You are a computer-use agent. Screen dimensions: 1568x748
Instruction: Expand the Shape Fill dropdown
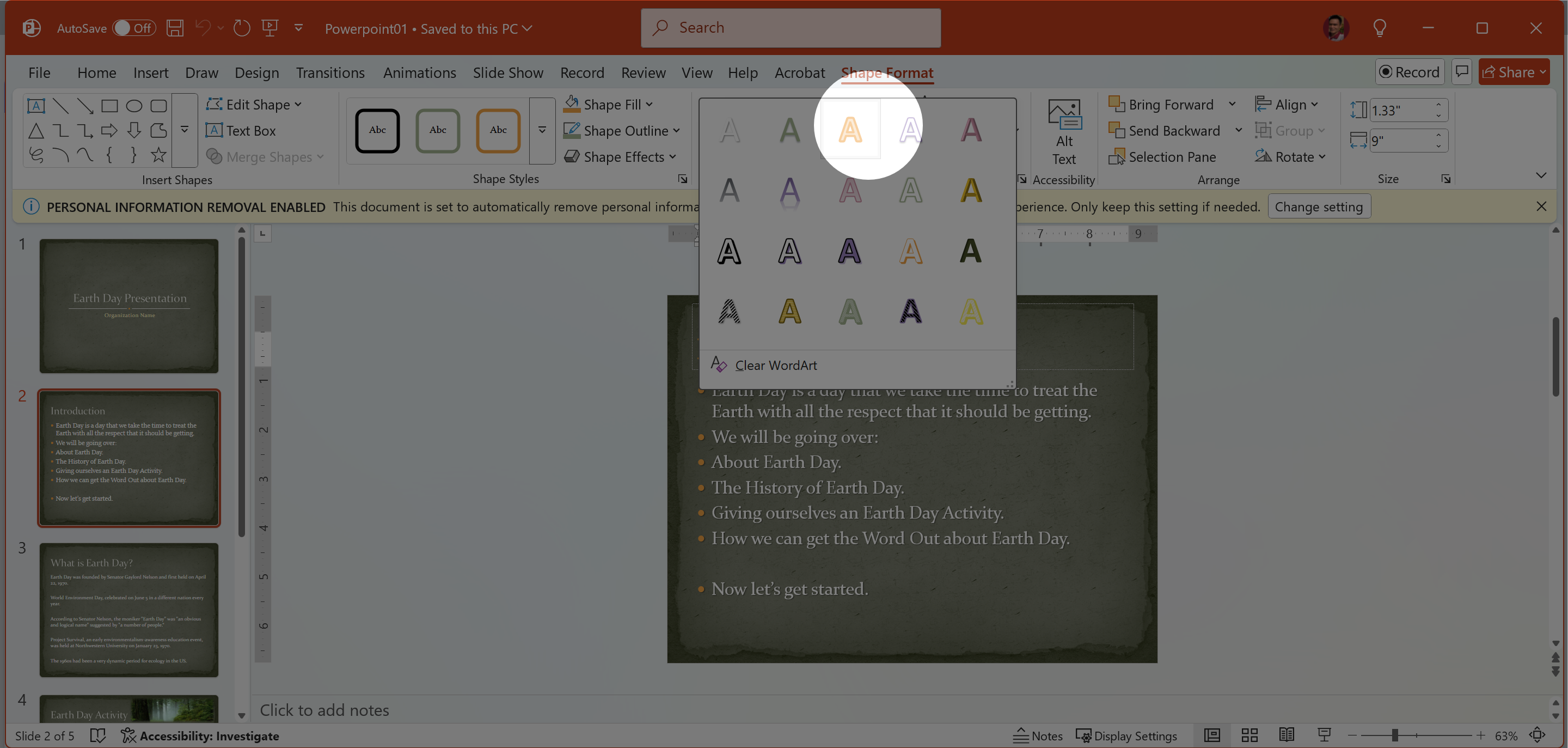[650, 105]
